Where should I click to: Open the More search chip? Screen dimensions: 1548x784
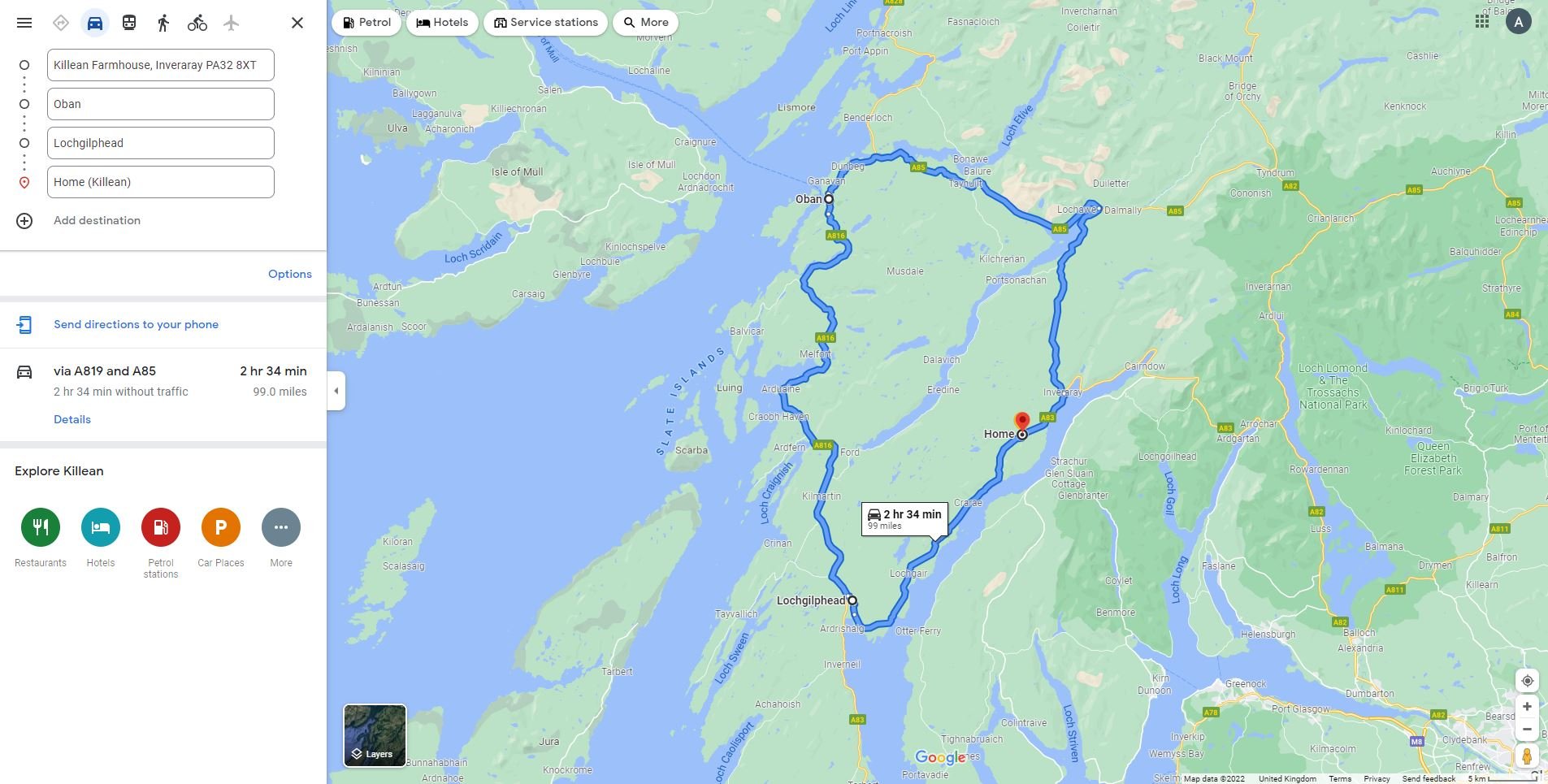[x=646, y=23]
